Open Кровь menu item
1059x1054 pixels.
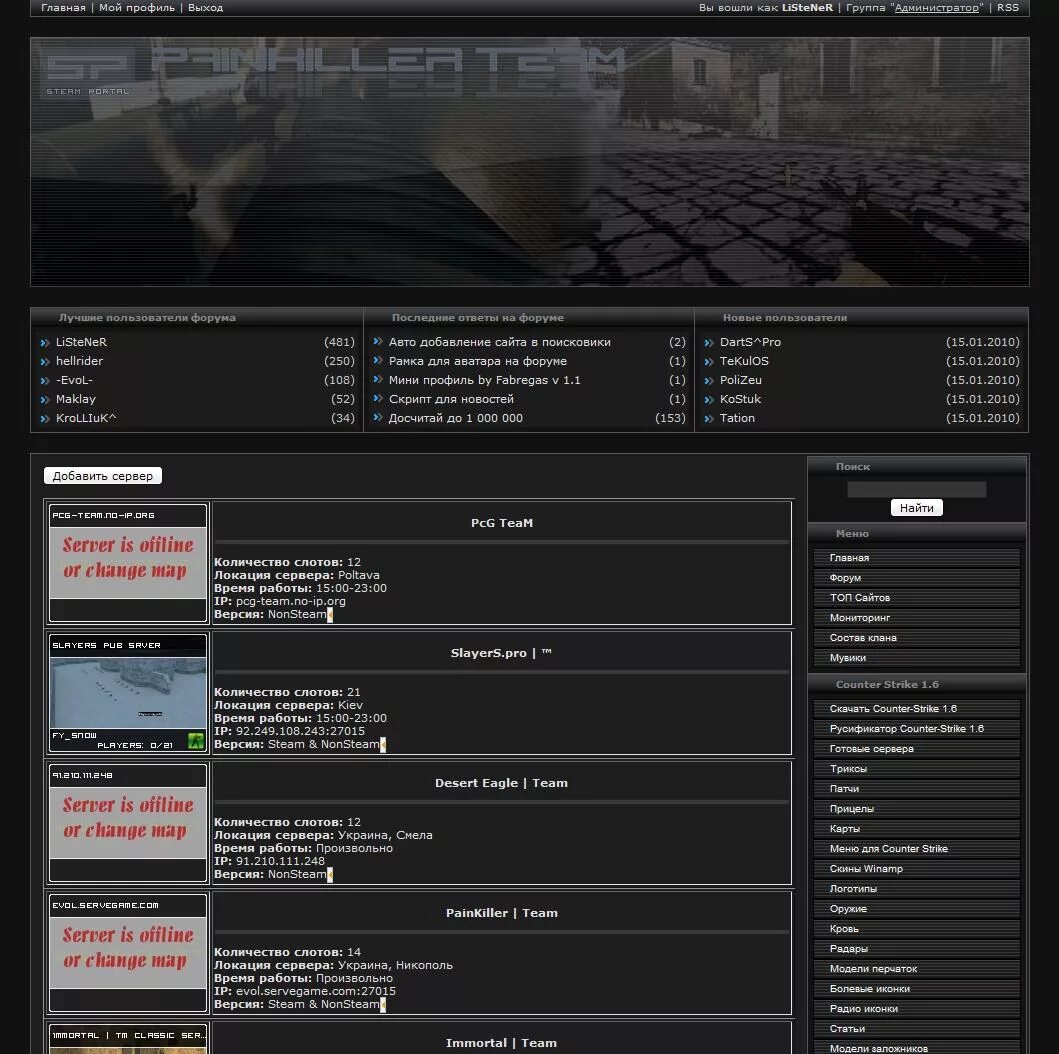click(916, 928)
